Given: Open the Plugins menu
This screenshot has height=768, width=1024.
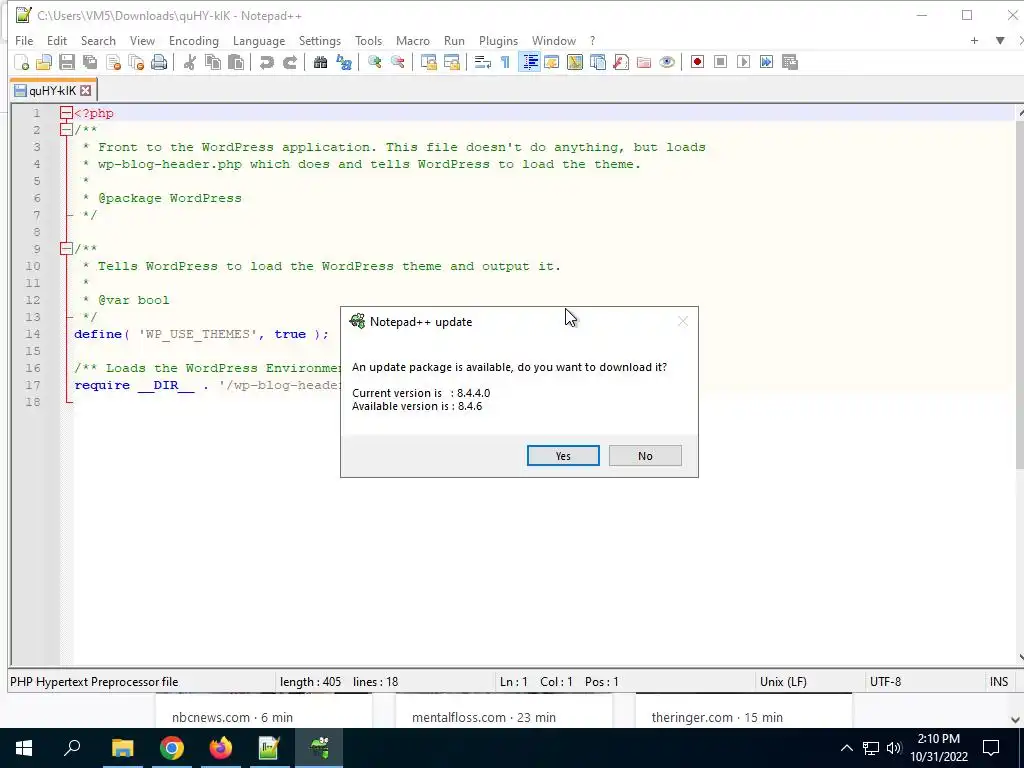Looking at the screenshot, I should click(498, 40).
